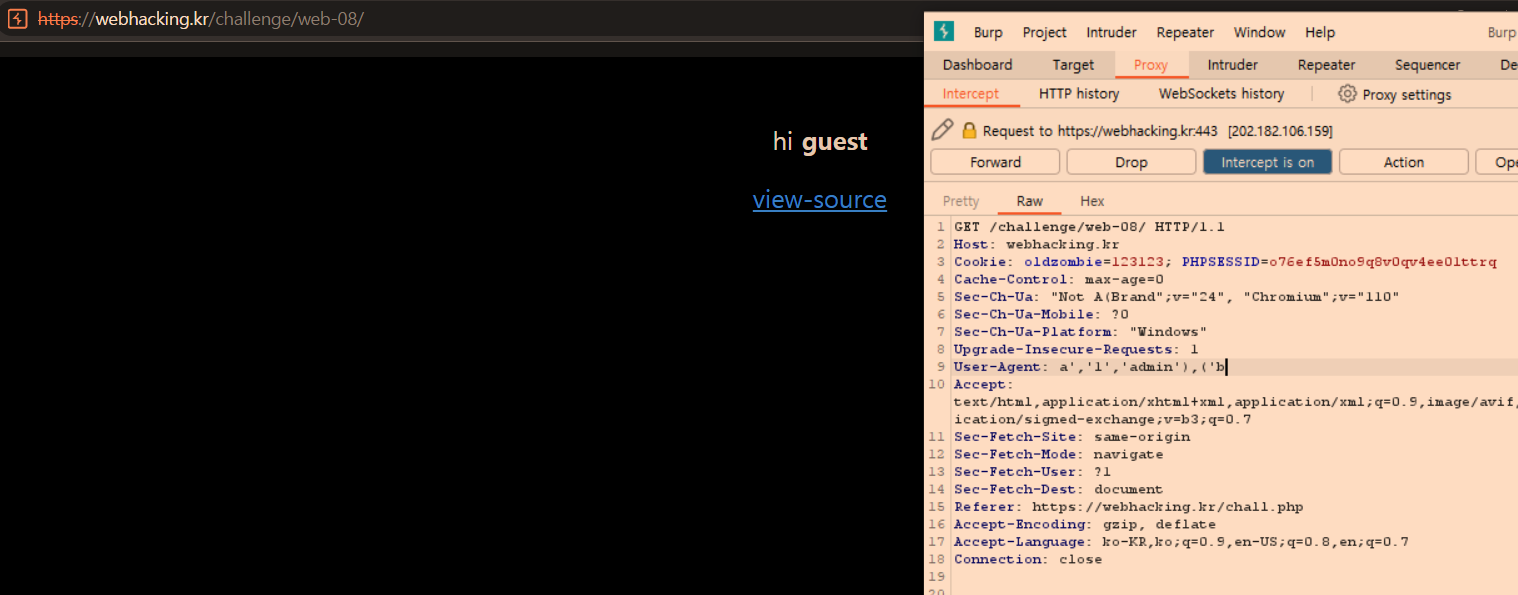
Task: Open Proxy settings
Action: click(x=1394, y=94)
